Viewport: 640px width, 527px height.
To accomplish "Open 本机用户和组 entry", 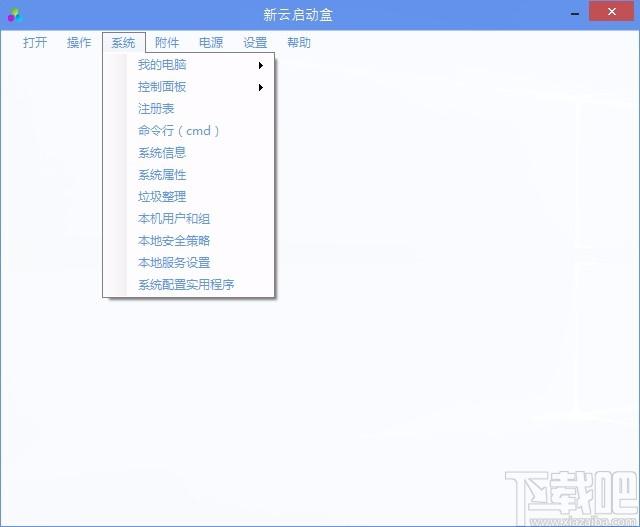I will (174, 219).
